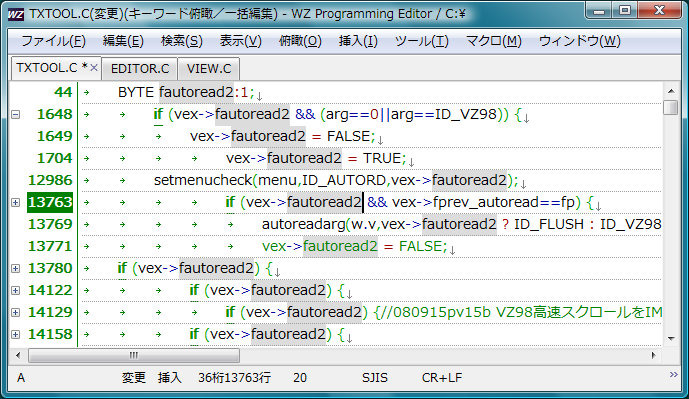The height and width of the screenshot is (399, 689).
Task: Click 'BYTE' on line 44
Action: point(136,92)
